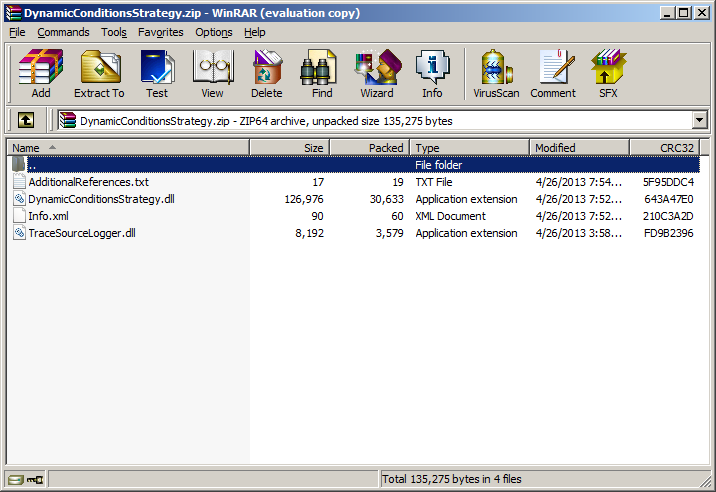Screen dimensions: 716x492
Task: Click the archive icon in address bar
Action: (x=68, y=121)
